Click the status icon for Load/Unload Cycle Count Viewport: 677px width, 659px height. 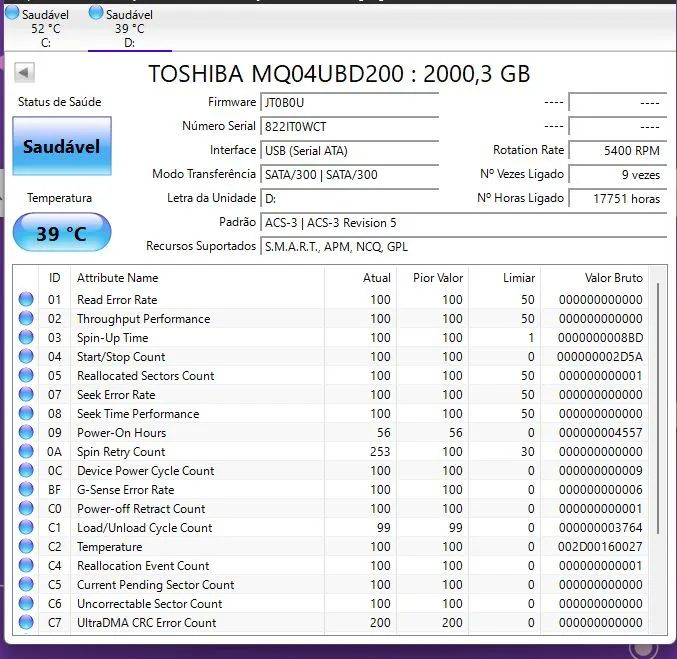pyautogui.click(x=26, y=527)
